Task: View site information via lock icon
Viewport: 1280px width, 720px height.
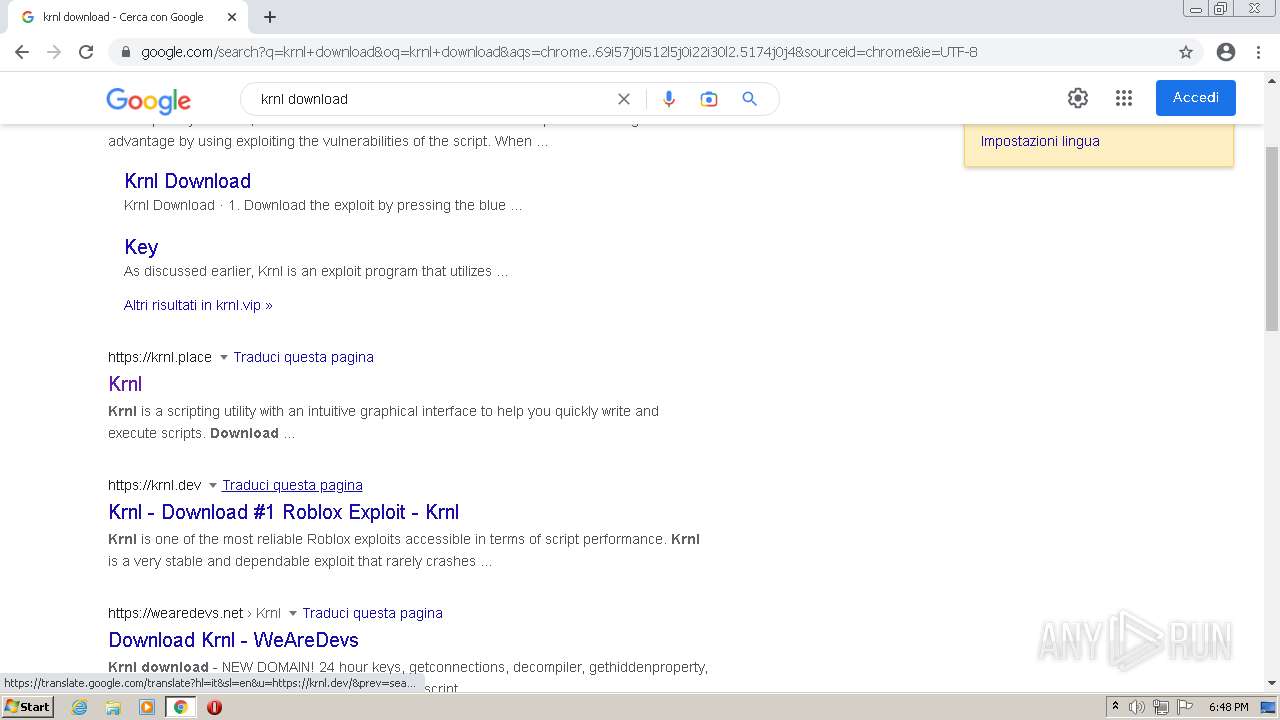Action: point(126,52)
